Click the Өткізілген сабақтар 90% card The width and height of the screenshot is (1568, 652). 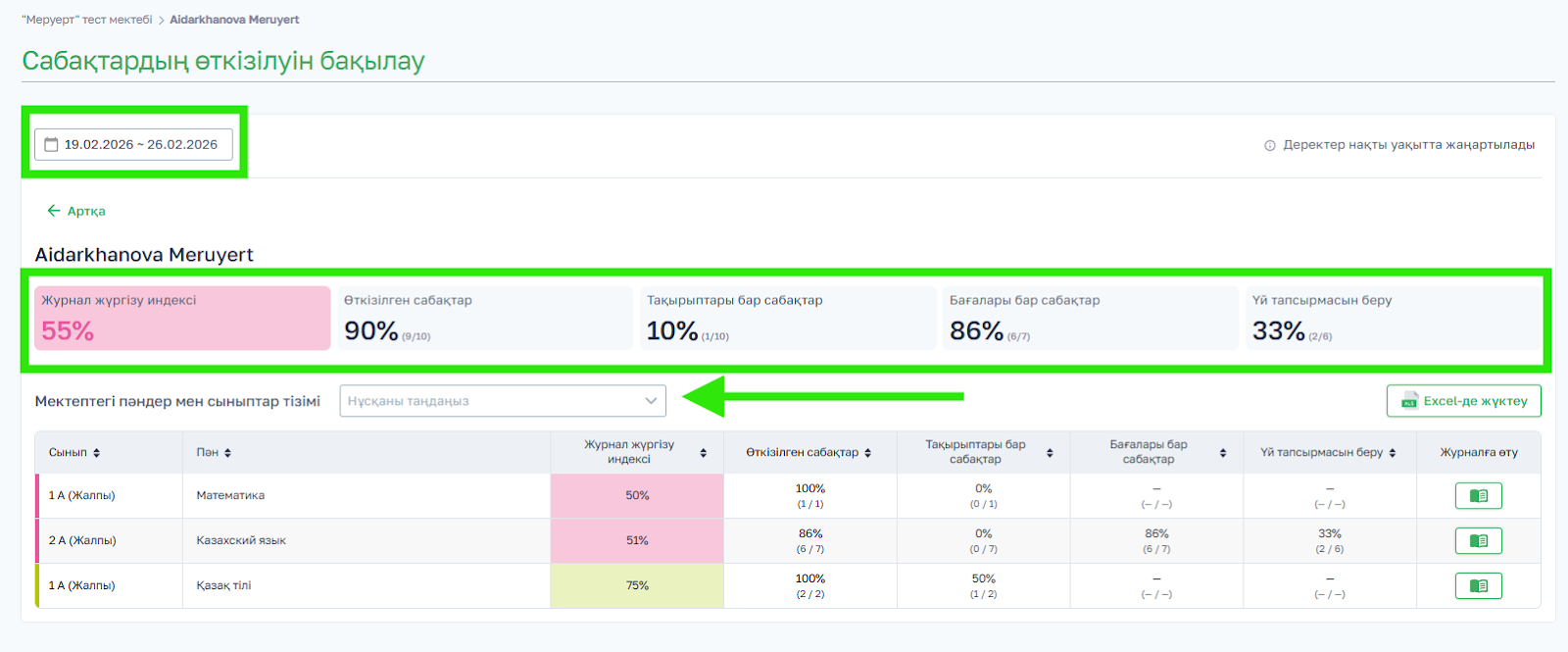coord(485,318)
